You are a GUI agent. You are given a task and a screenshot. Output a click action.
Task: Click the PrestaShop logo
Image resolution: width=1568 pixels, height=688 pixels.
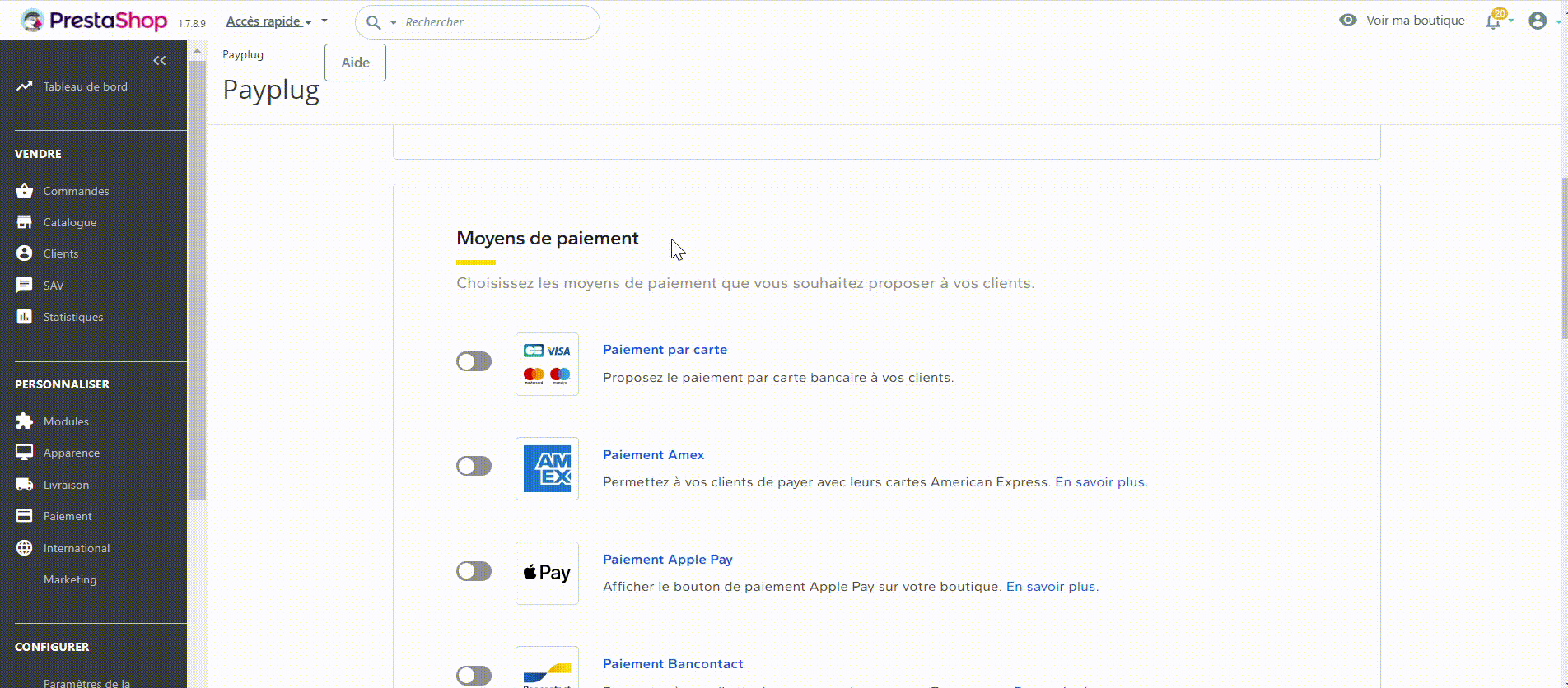click(95, 21)
